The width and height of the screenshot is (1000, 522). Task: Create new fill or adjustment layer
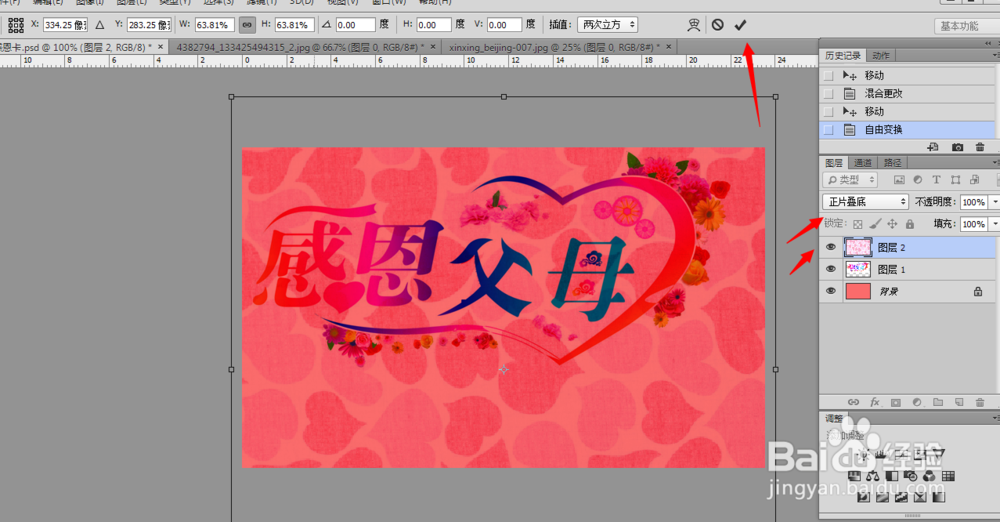point(917,402)
